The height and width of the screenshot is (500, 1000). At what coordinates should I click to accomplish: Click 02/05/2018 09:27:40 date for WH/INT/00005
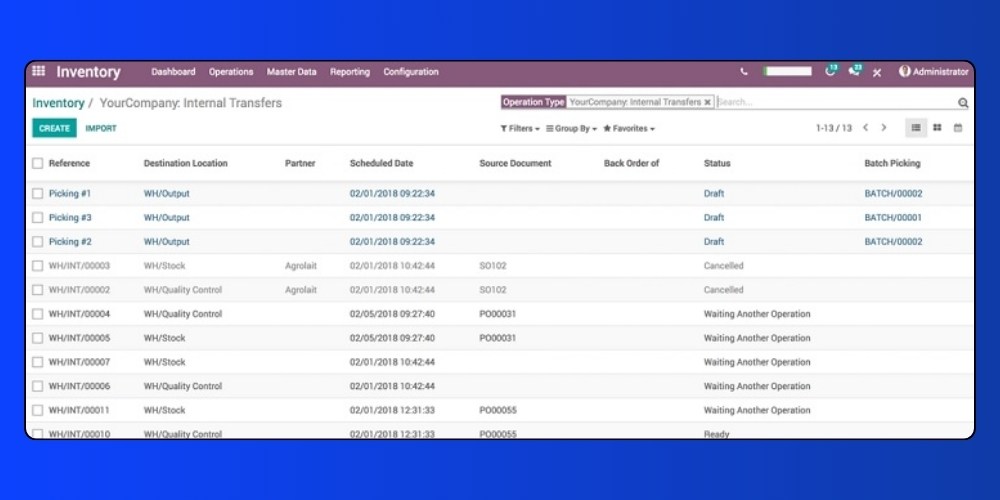coord(392,338)
